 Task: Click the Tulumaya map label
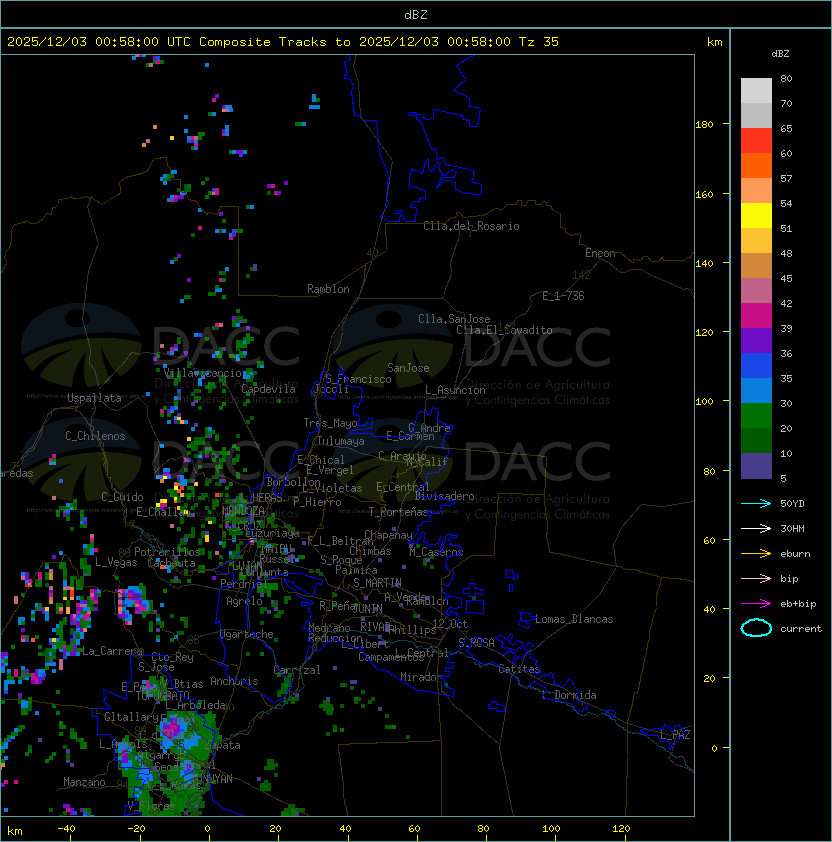341,441
